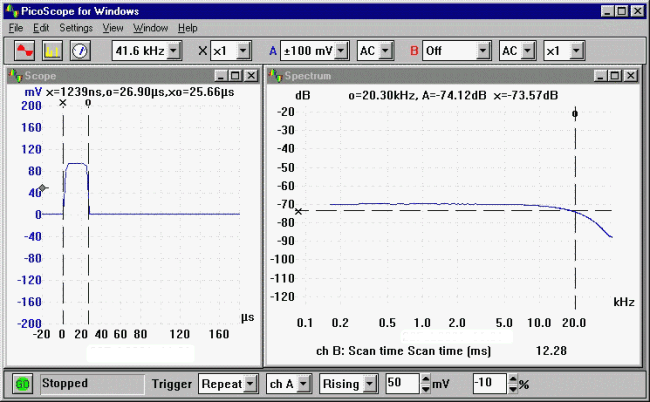This screenshot has width=650, height=402.
Task: Click the Scope window's title bar icon
Action: [x=13, y=75]
